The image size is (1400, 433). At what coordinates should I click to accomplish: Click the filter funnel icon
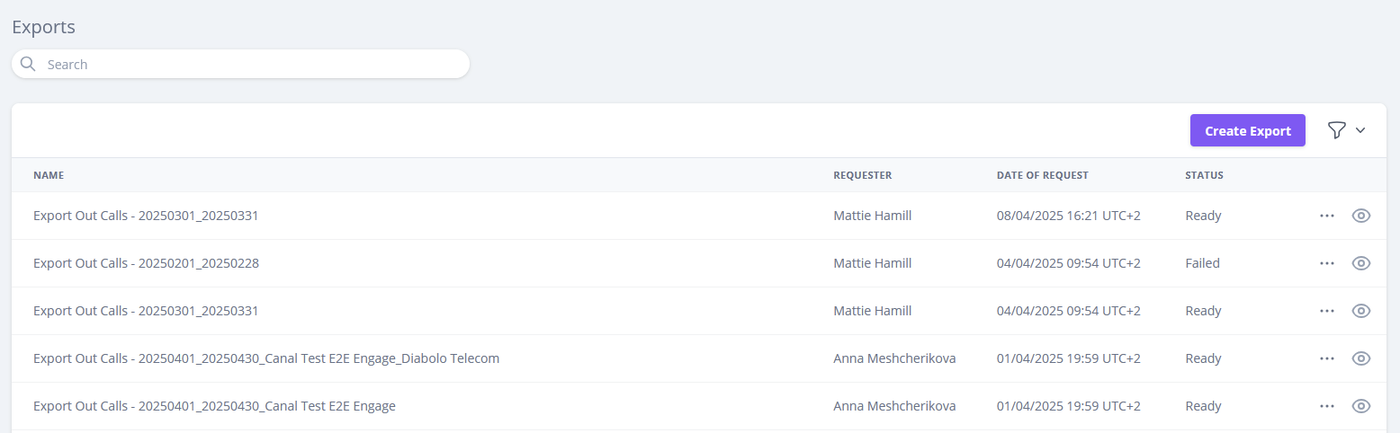(x=1336, y=130)
